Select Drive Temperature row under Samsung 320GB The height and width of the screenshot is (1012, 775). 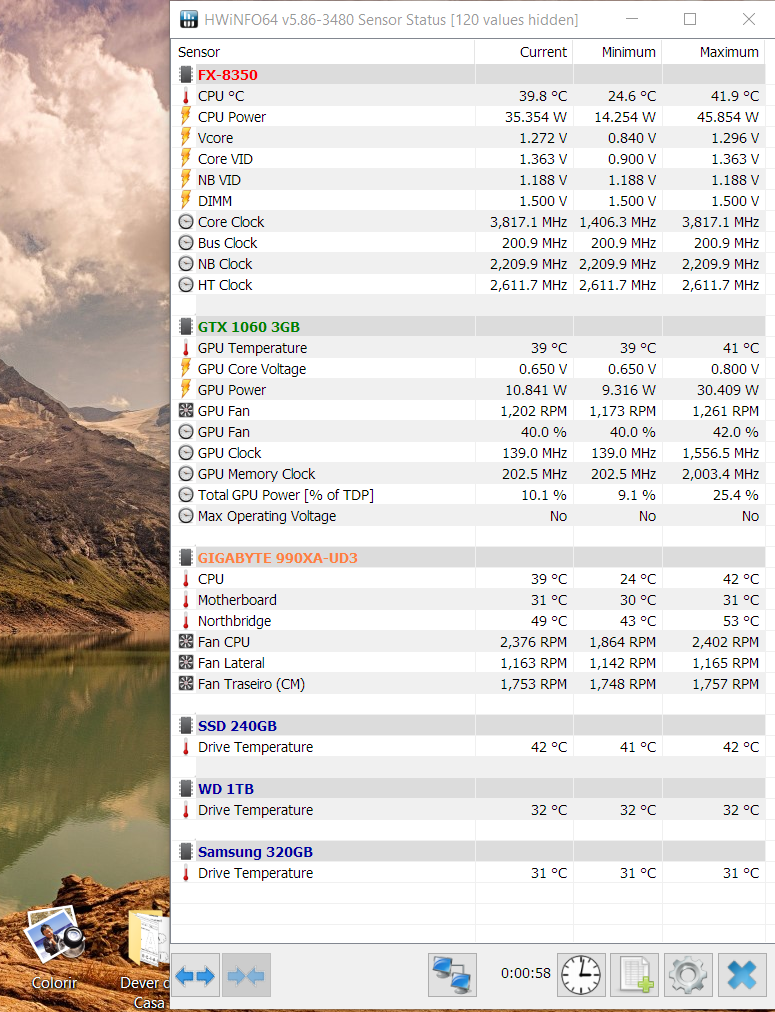[x=468, y=873]
